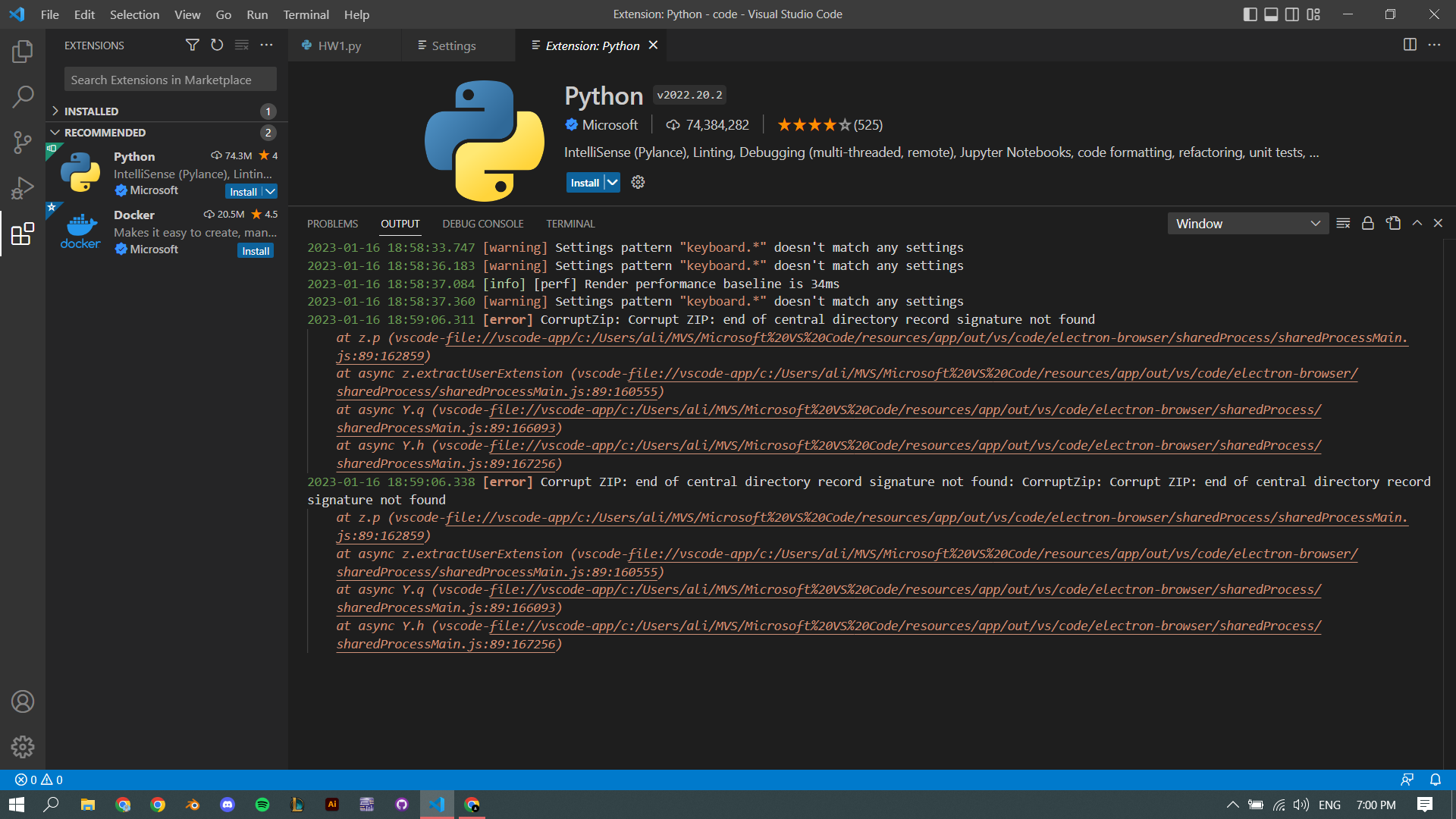Switch to the HW1.py tab
1456x819 pixels.
pos(338,45)
